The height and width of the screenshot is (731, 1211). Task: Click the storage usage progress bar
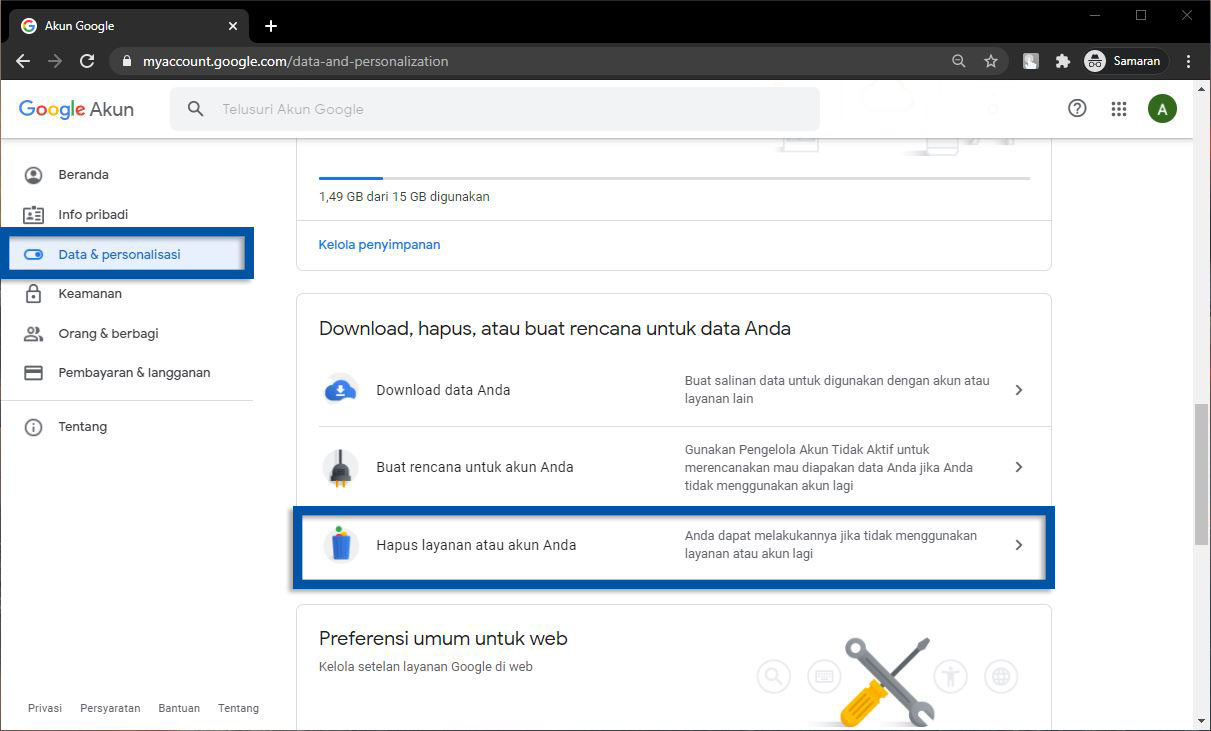pos(673,178)
